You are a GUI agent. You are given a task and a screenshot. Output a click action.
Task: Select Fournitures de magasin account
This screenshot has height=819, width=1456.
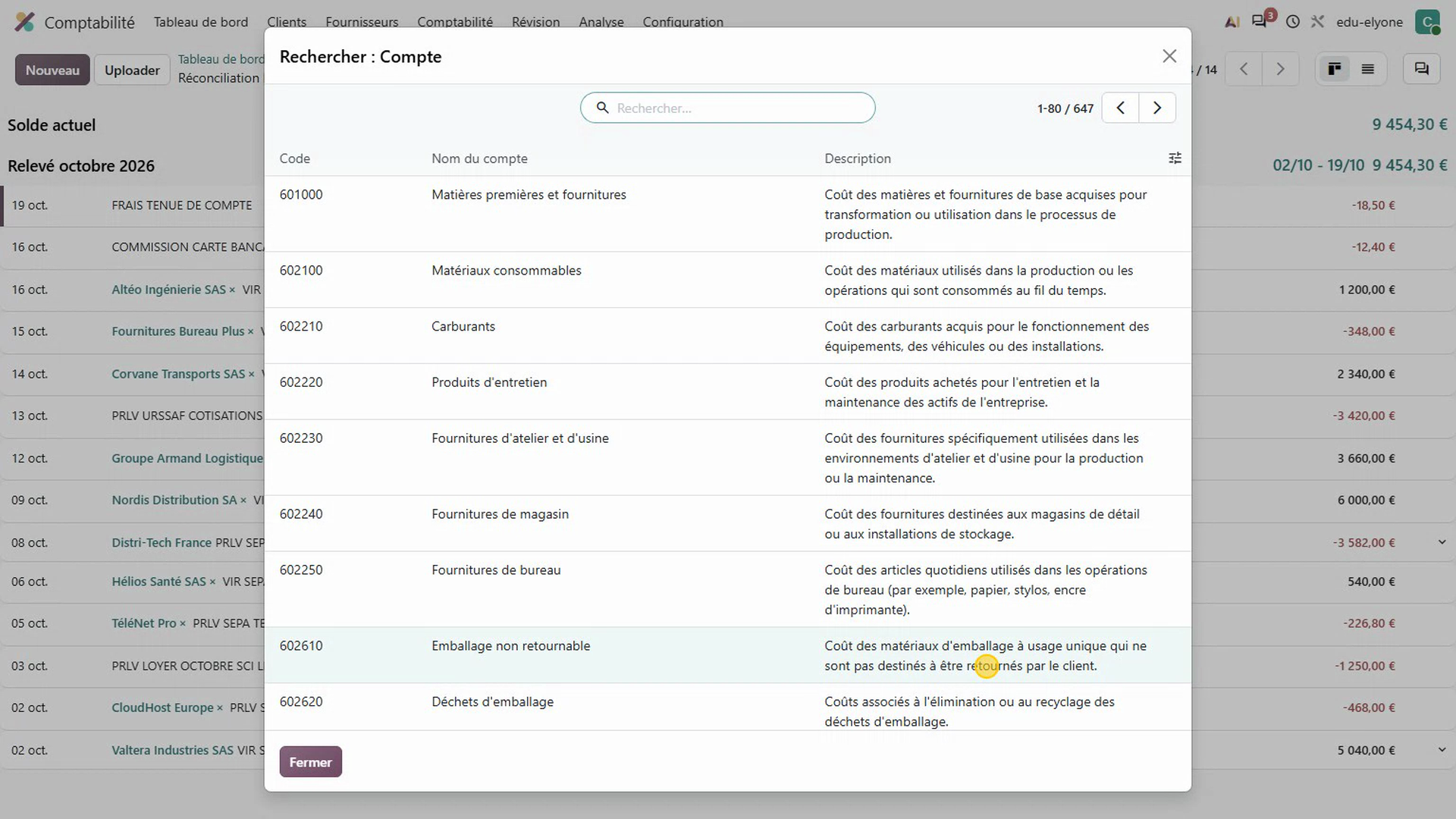[x=728, y=523]
